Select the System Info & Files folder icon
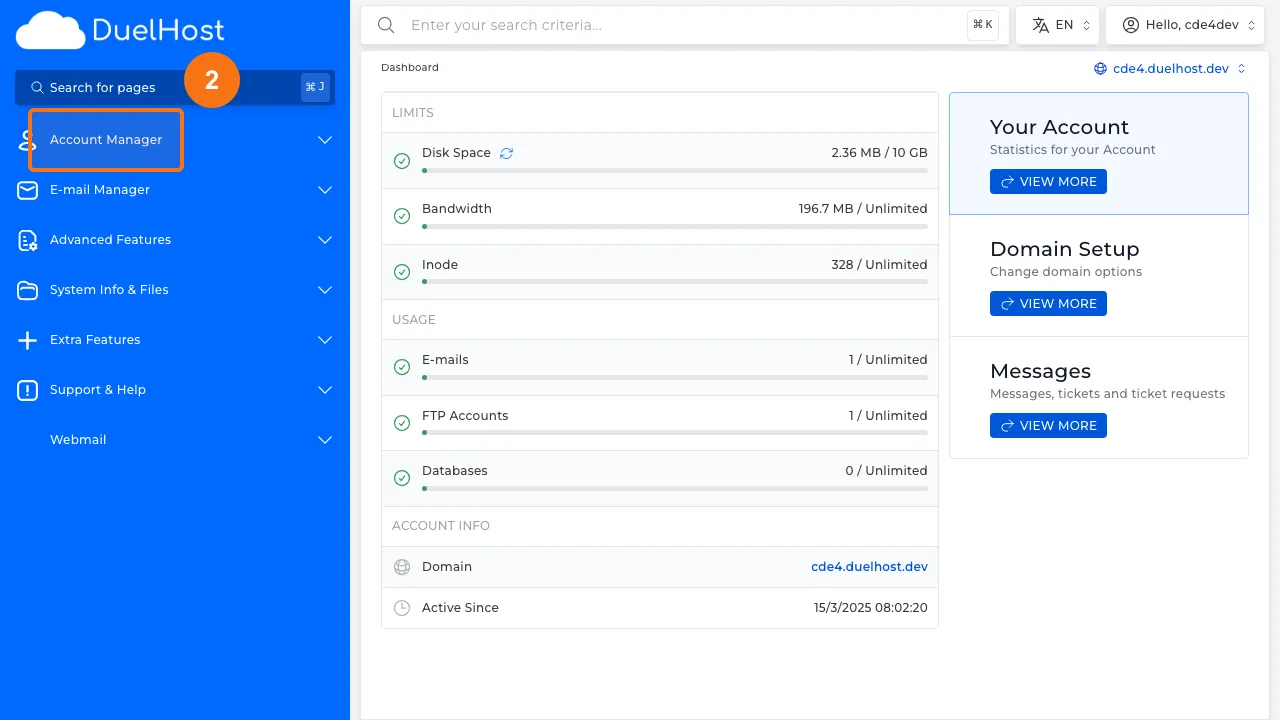Viewport: 1280px width, 720px height. pos(27,290)
